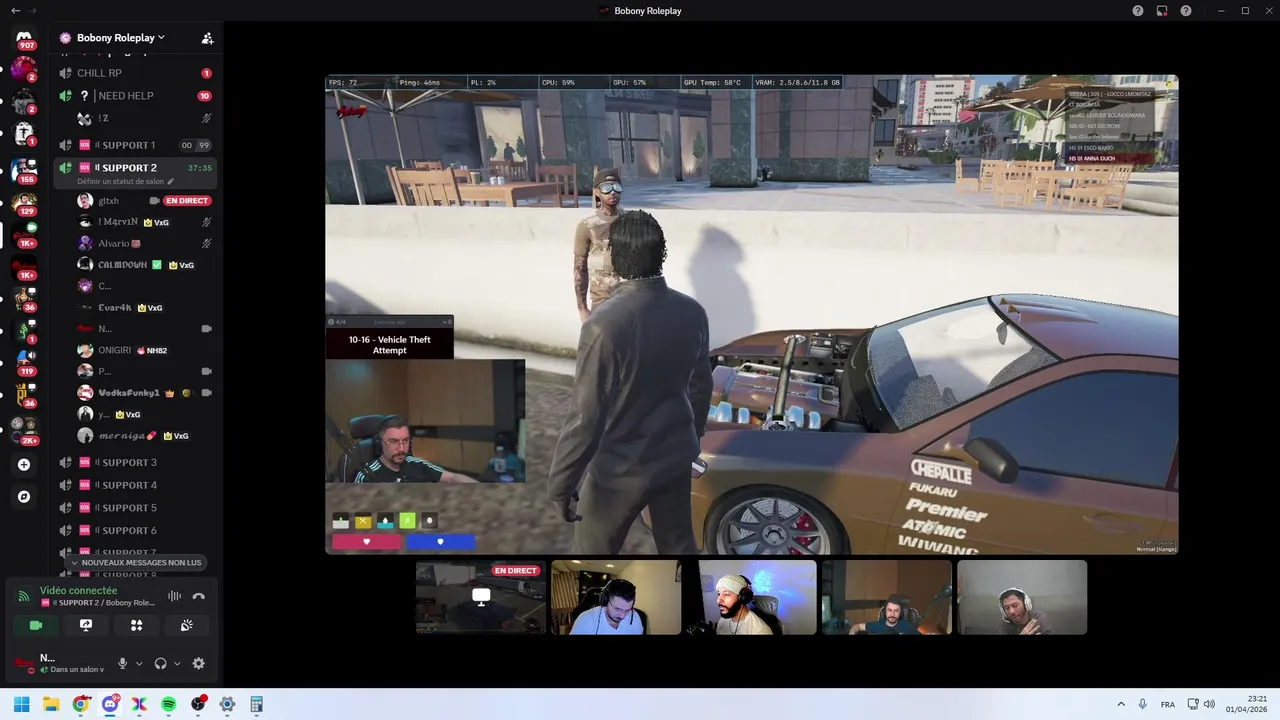Screen dimensions: 1280x720
Task: Open Discord direct messages home icon
Action: [x=24, y=38]
